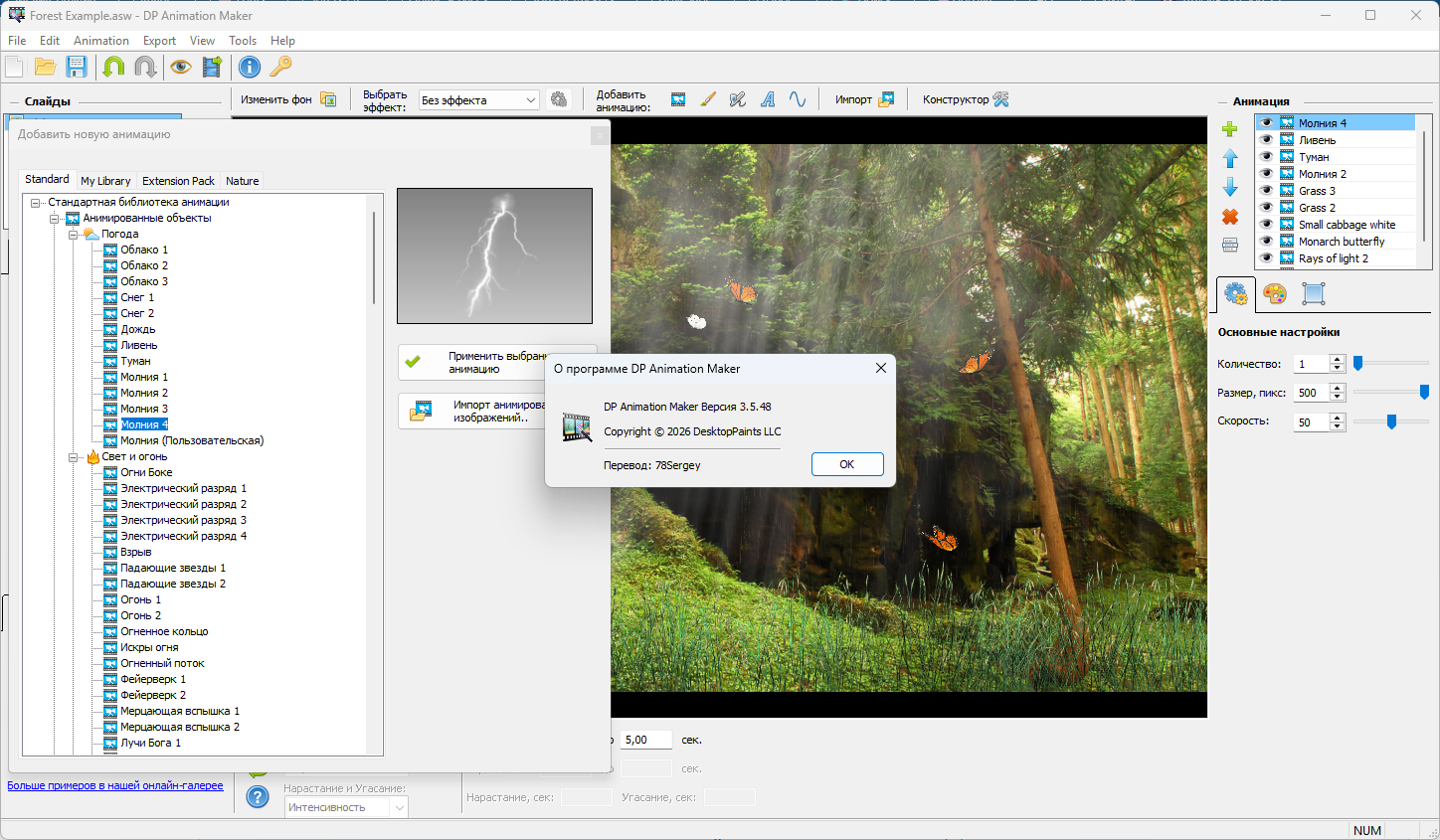Decrease the Размер, пикс value with down arrow

(1338, 398)
